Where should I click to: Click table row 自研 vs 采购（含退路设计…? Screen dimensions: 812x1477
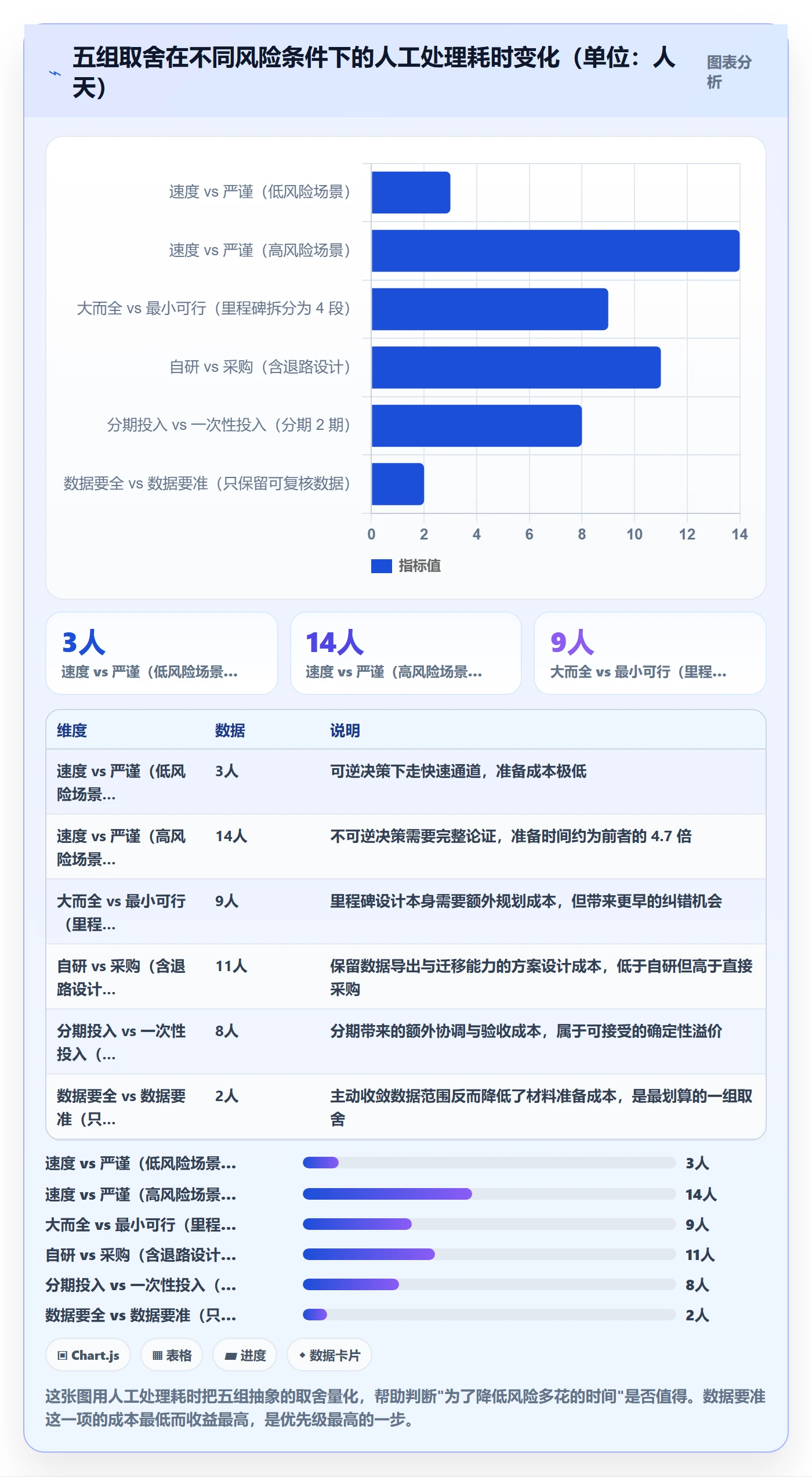point(406,977)
